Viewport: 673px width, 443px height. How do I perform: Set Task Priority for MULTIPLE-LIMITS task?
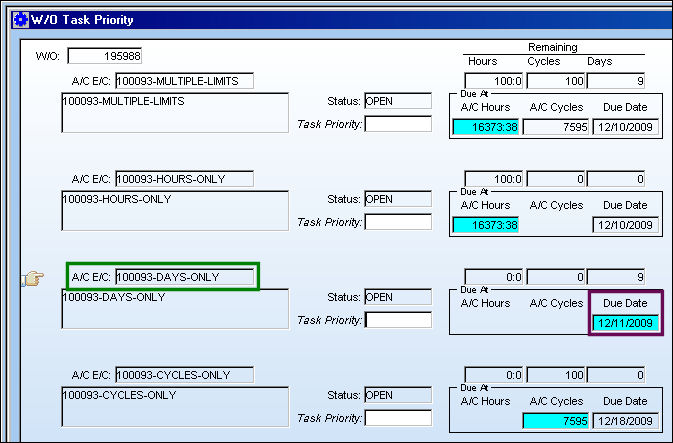pyautogui.click(x=398, y=124)
